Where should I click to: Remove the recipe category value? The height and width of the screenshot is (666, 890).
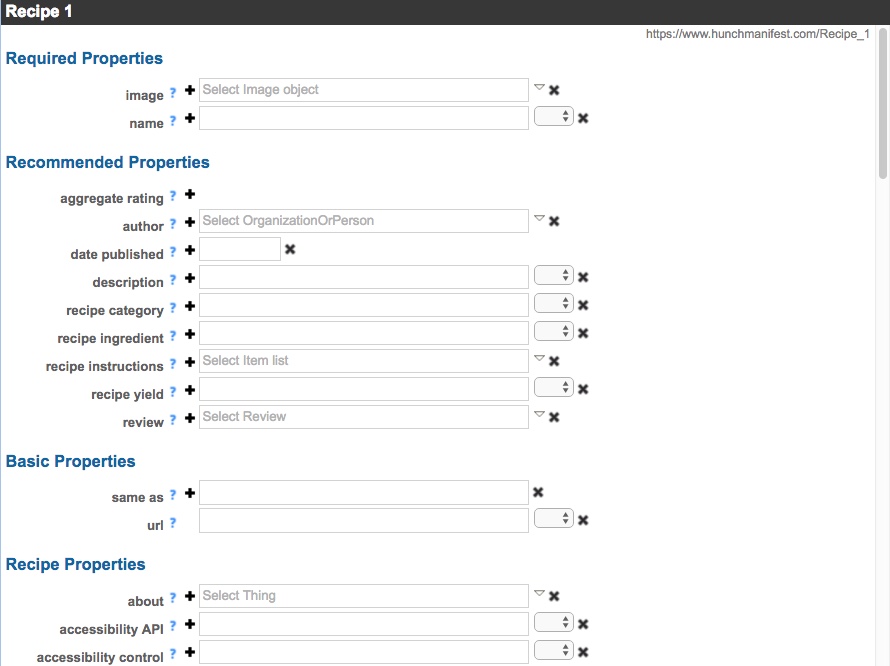click(583, 305)
